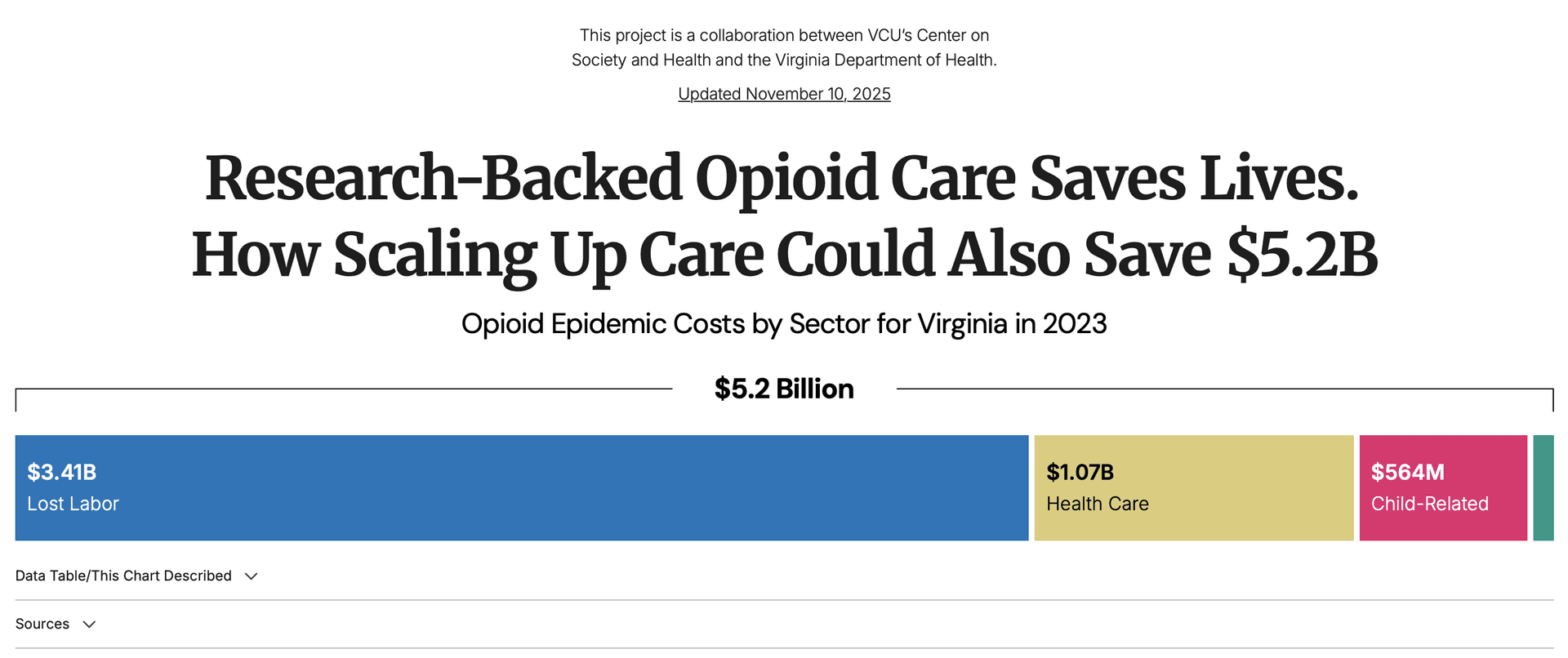
Task: Click the Opioid Epidemic Costs subtitle
Action: [783, 324]
